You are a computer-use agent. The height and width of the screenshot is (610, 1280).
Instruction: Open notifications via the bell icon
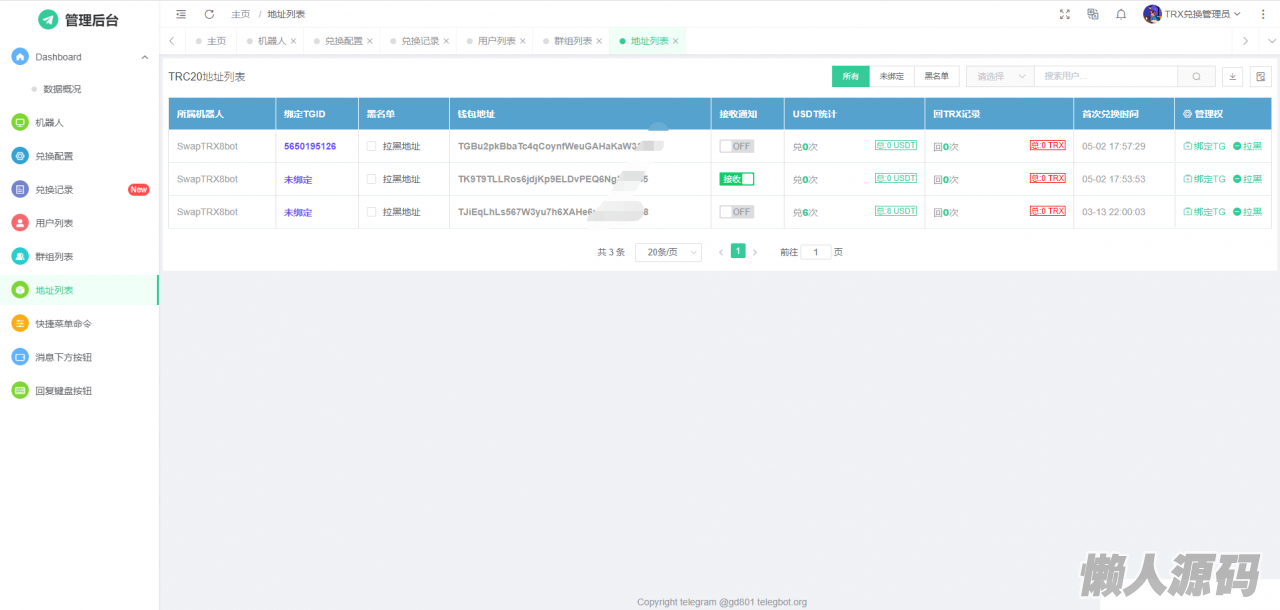(x=1121, y=14)
